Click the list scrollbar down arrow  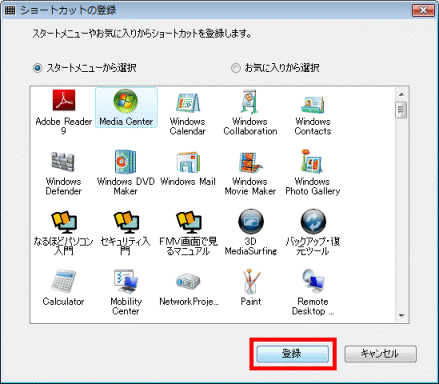[x=401, y=315]
